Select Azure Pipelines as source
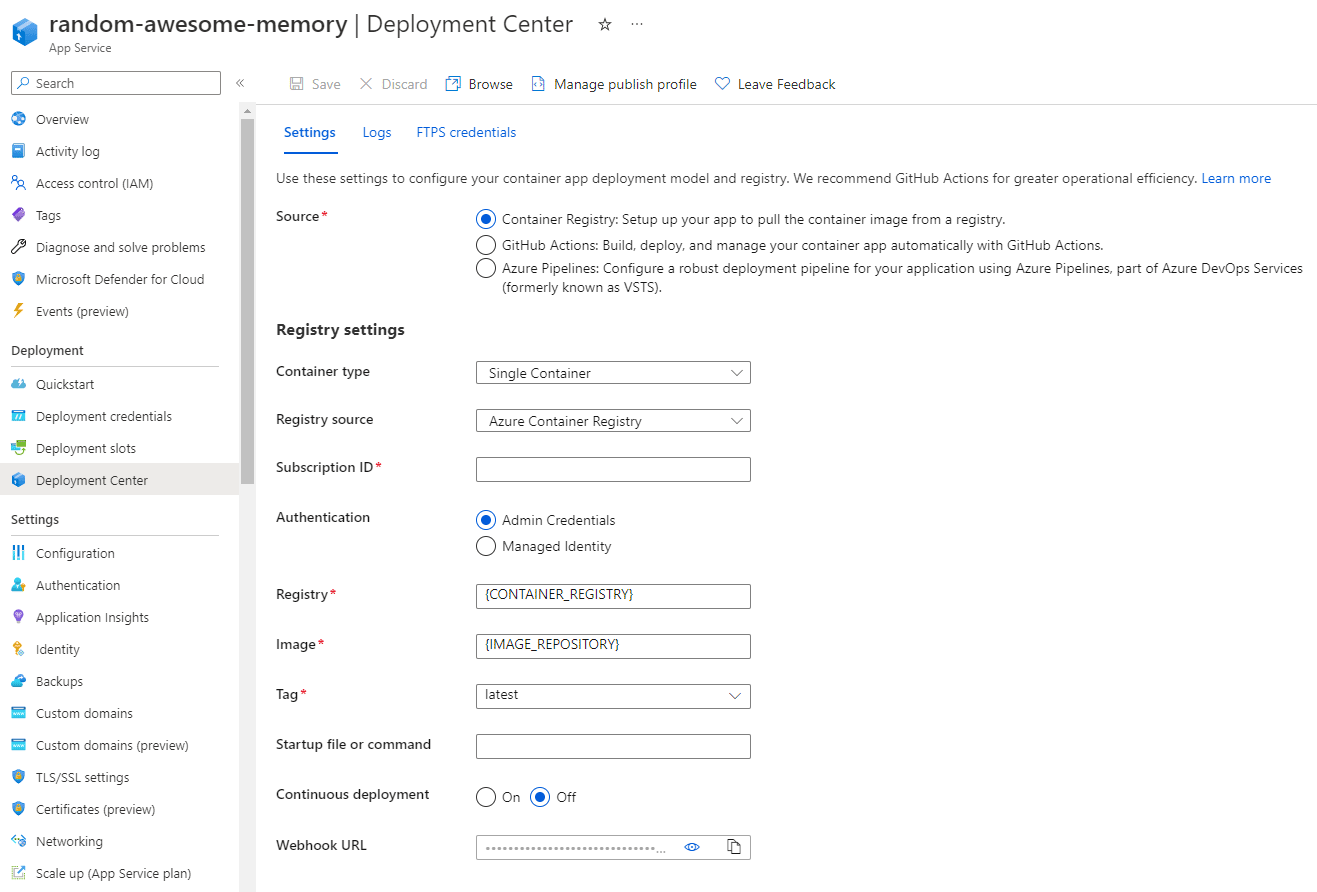 [x=486, y=268]
